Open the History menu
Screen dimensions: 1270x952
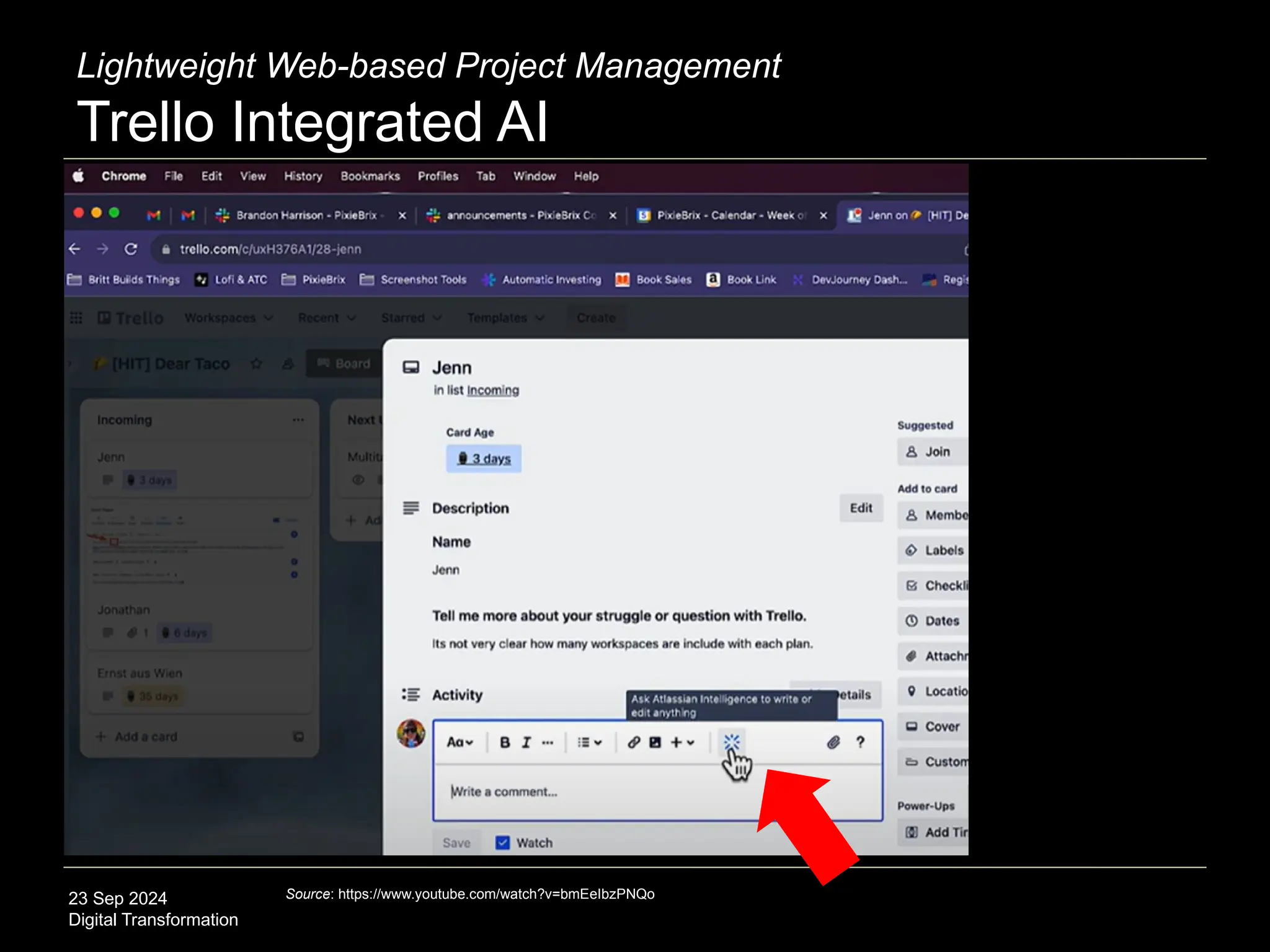pyautogui.click(x=303, y=176)
